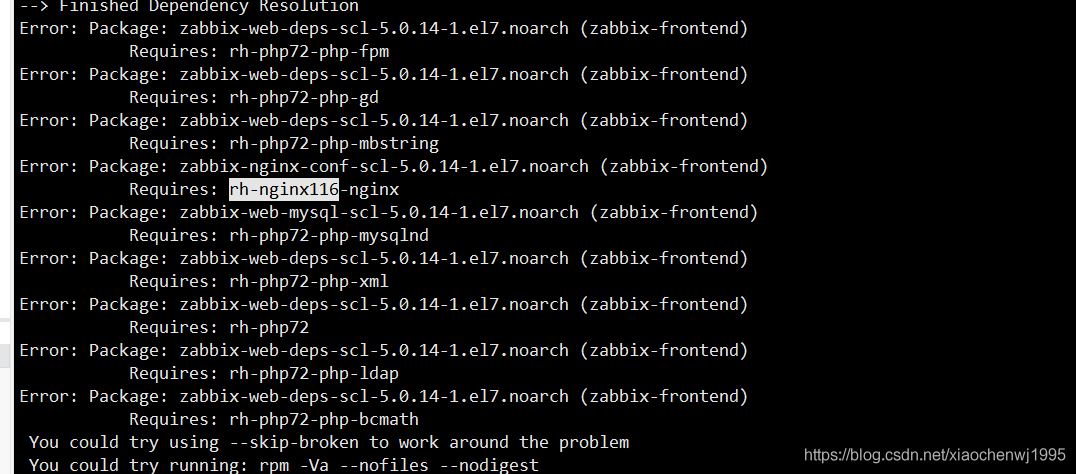
Task: Click the rh-php72-php-fpm requirement text
Action: (x=309, y=51)
